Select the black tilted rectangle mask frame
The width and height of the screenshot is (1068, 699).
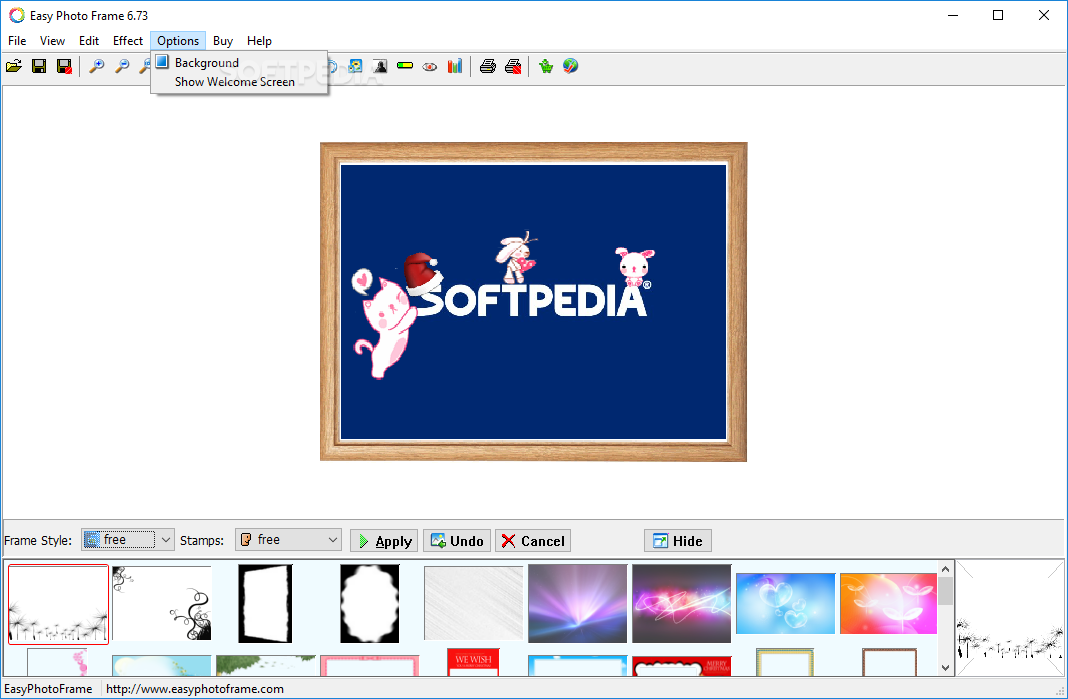(x=266, y=604)
